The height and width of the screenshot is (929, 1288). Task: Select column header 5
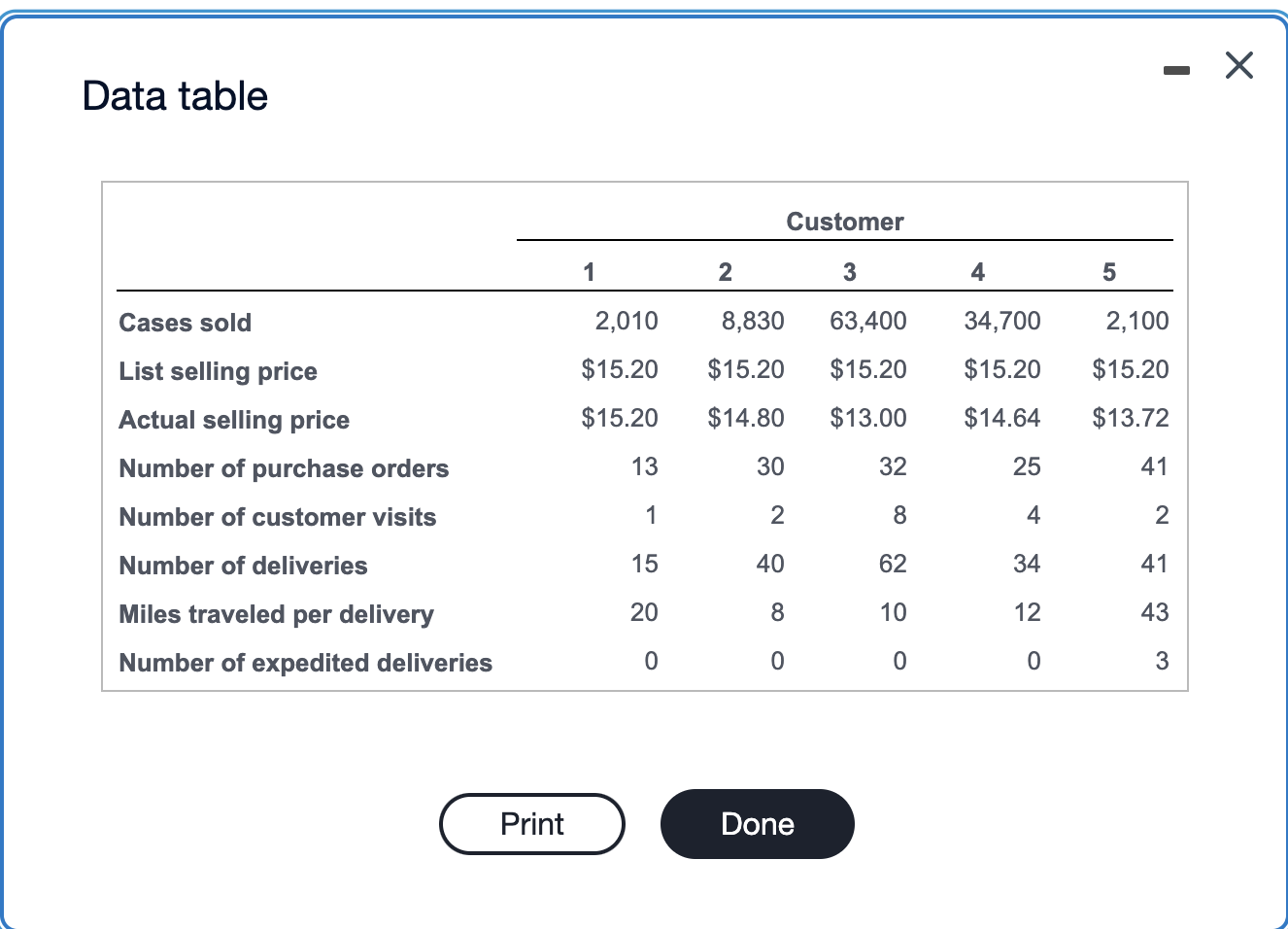coord(1108,272)
